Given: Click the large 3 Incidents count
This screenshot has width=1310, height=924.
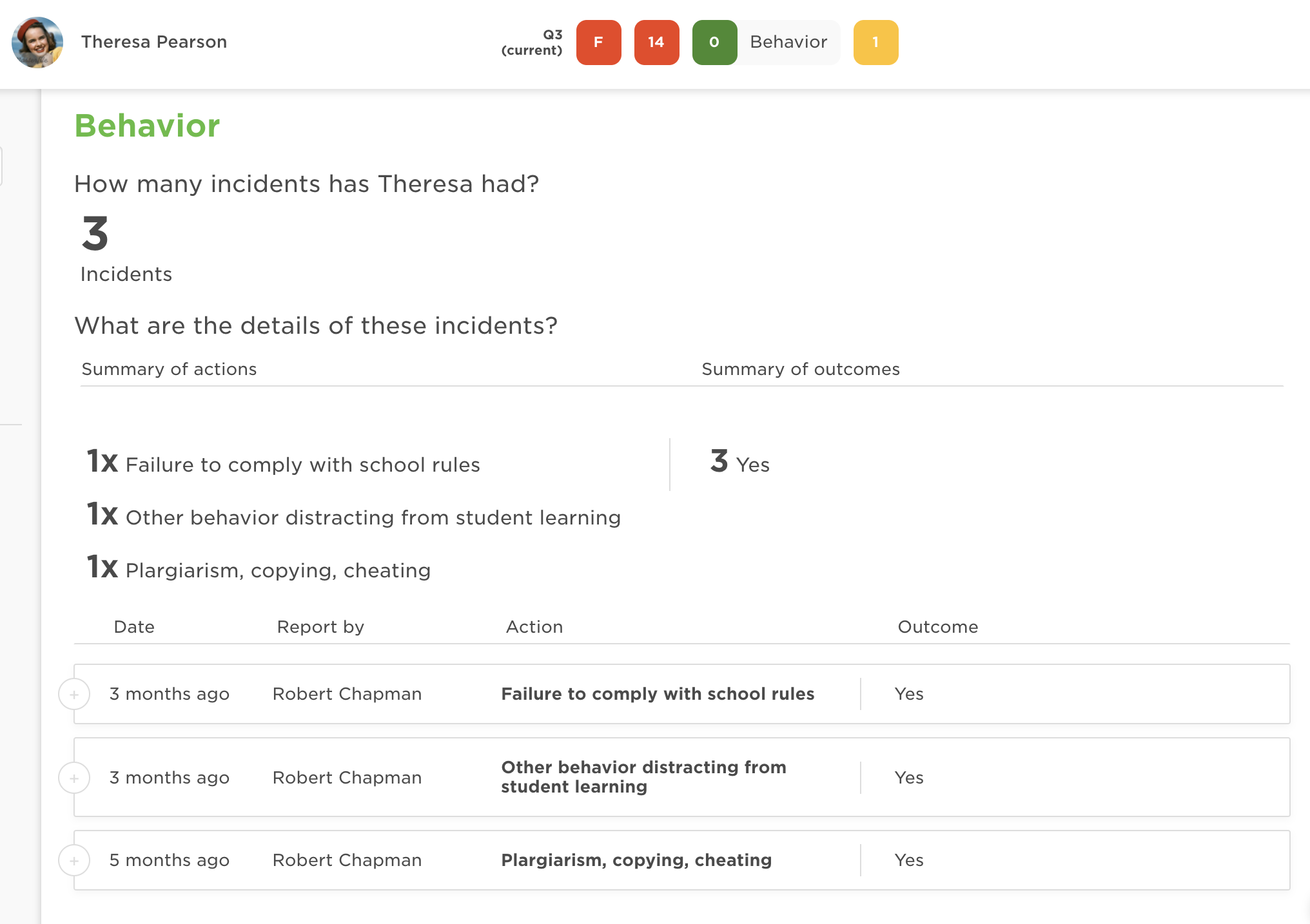Looking at the screenshot, I should click(x=95, y=235).
